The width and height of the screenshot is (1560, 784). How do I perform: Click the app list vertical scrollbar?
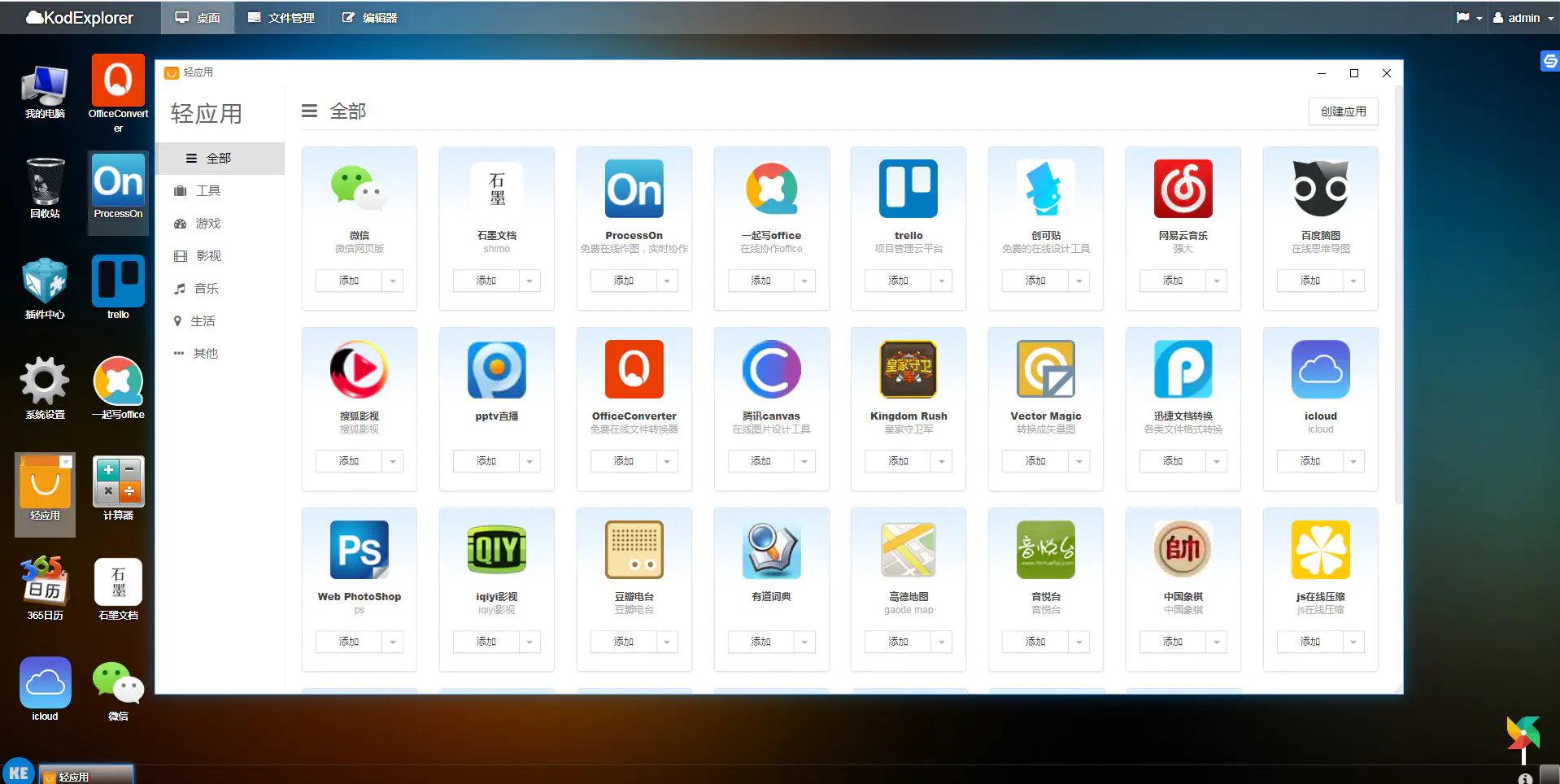pos(1397,293)
